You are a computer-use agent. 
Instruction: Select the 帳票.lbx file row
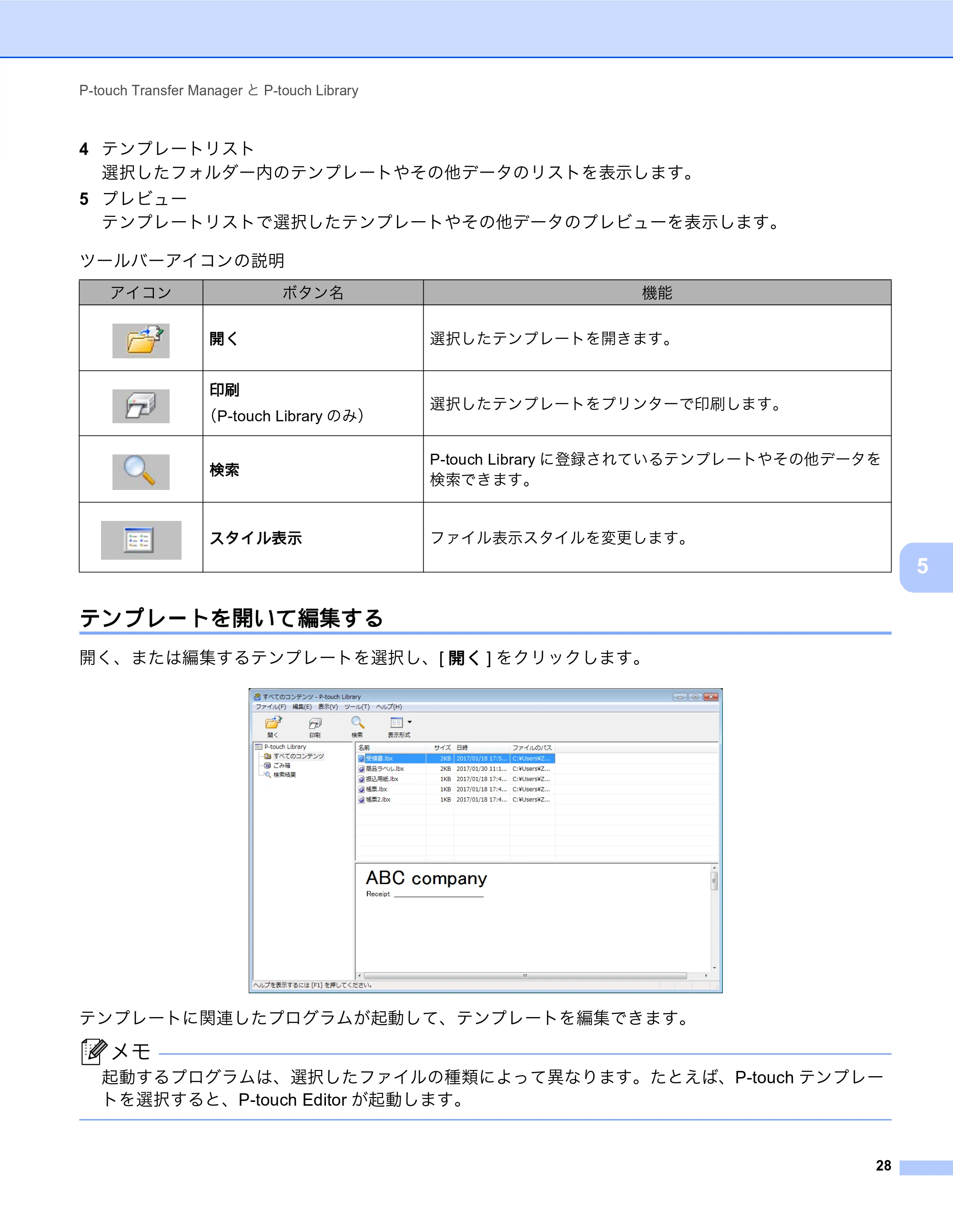pyautogui.click(x=456, y=789)
